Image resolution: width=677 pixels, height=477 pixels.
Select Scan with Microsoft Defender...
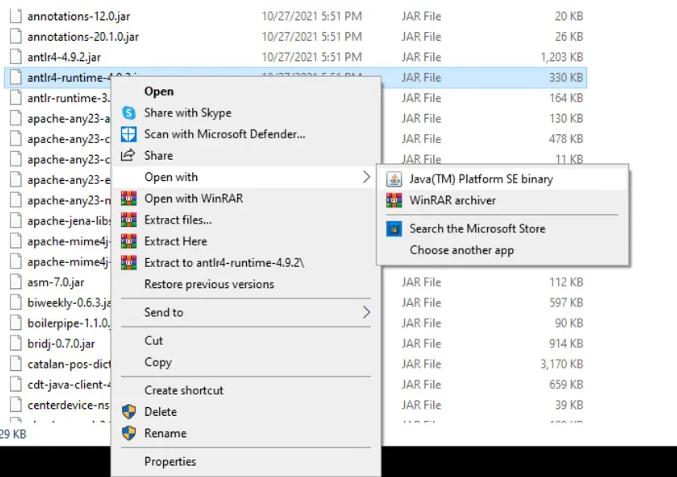click(x=246, y=134)
